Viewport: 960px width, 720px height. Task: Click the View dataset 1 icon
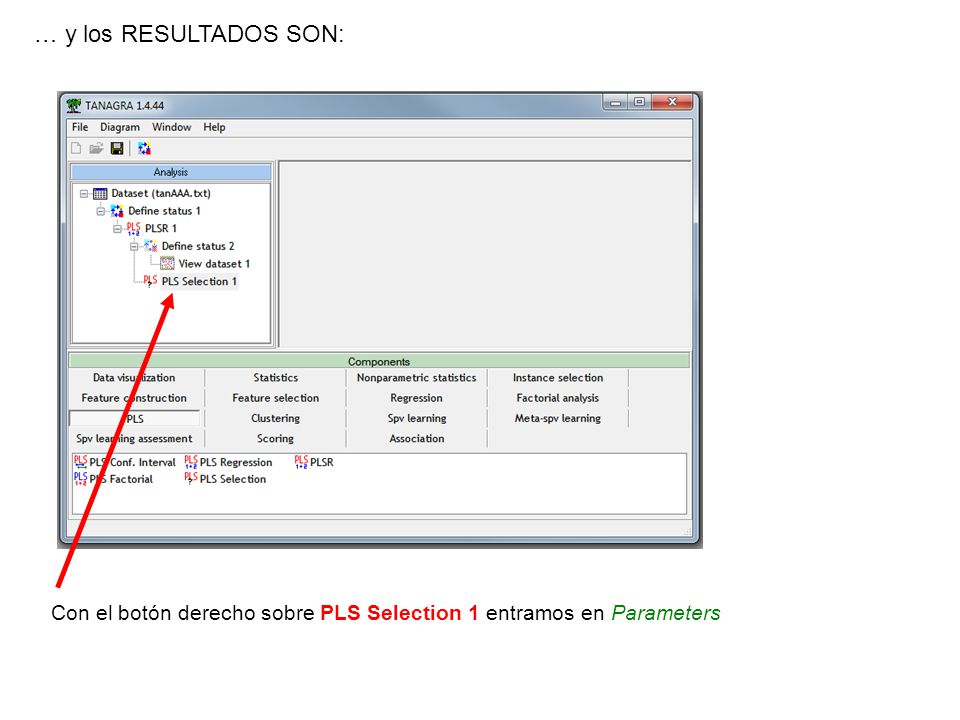point(167,264)
